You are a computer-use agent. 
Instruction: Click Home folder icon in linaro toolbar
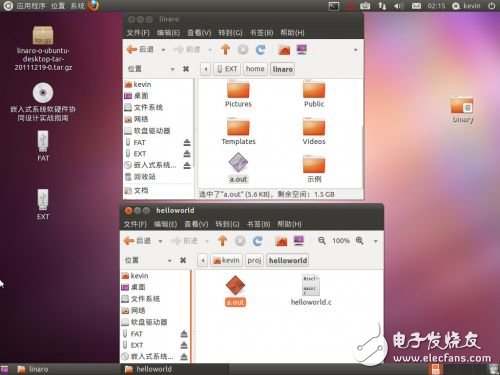tap(284, 50)
